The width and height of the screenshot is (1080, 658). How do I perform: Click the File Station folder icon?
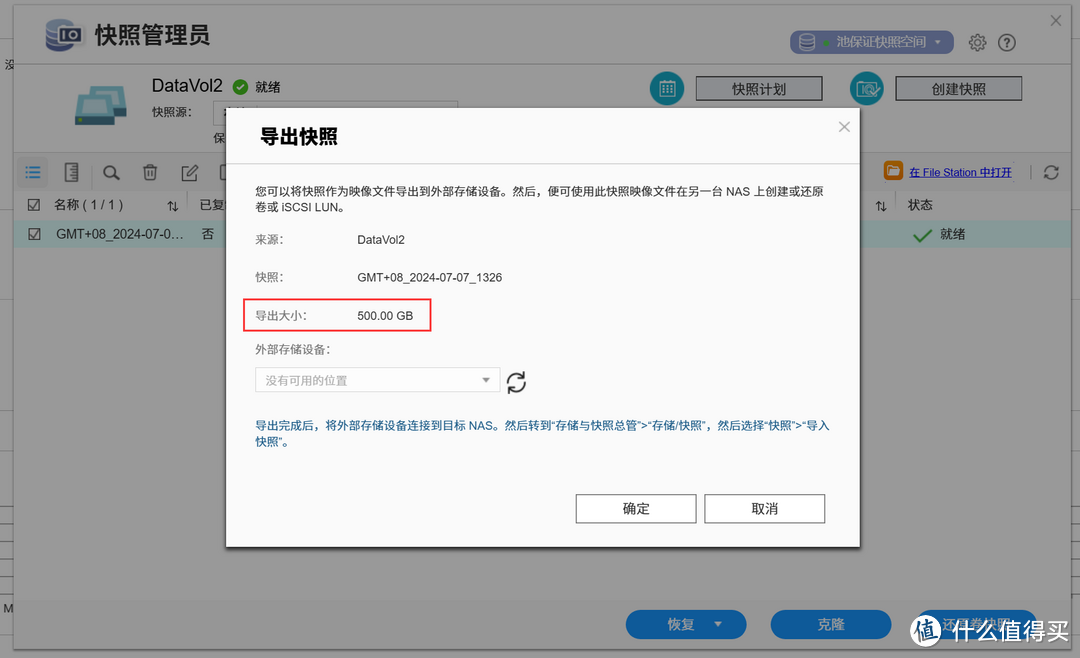coord(893,171)
